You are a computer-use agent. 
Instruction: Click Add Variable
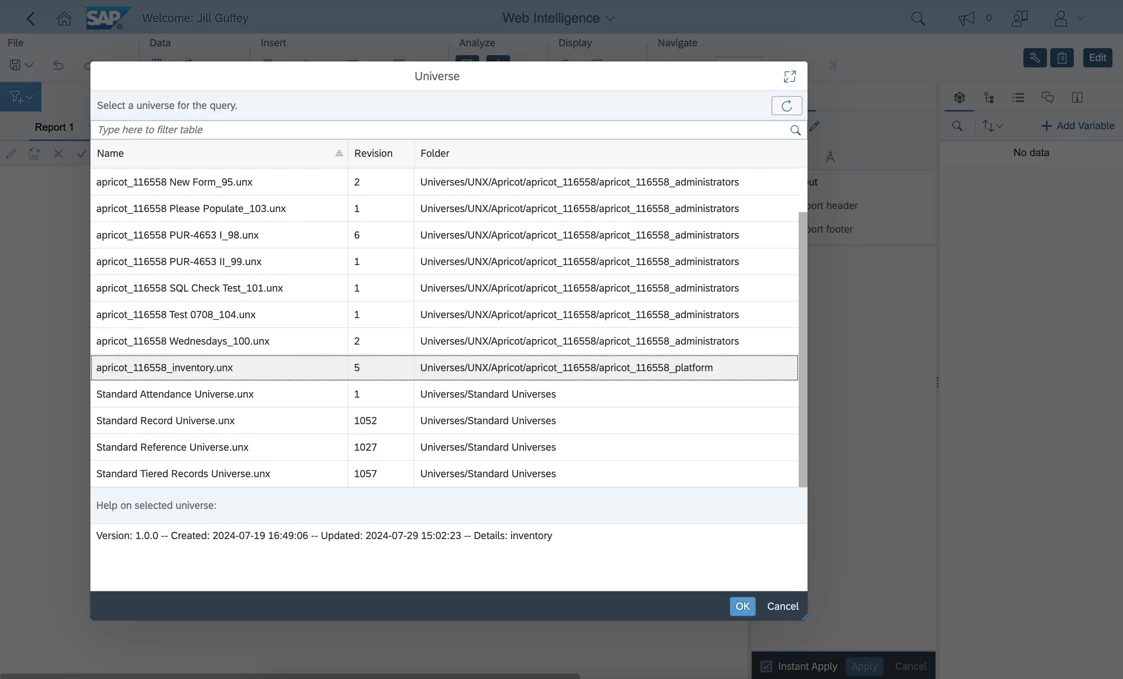1077,126
